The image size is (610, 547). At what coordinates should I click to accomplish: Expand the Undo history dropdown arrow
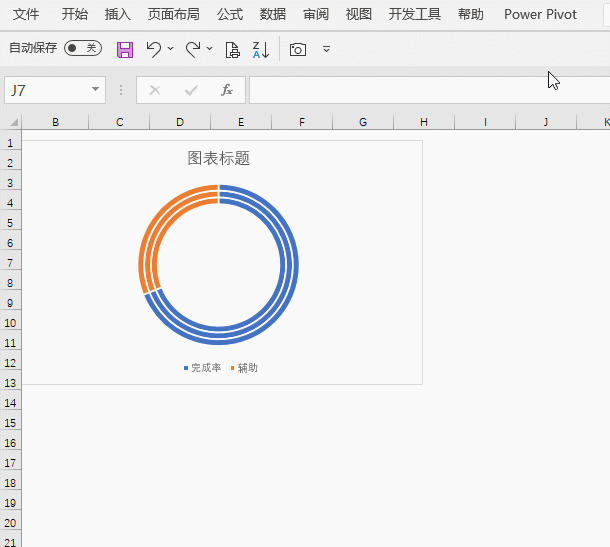(x=170, y=49)
